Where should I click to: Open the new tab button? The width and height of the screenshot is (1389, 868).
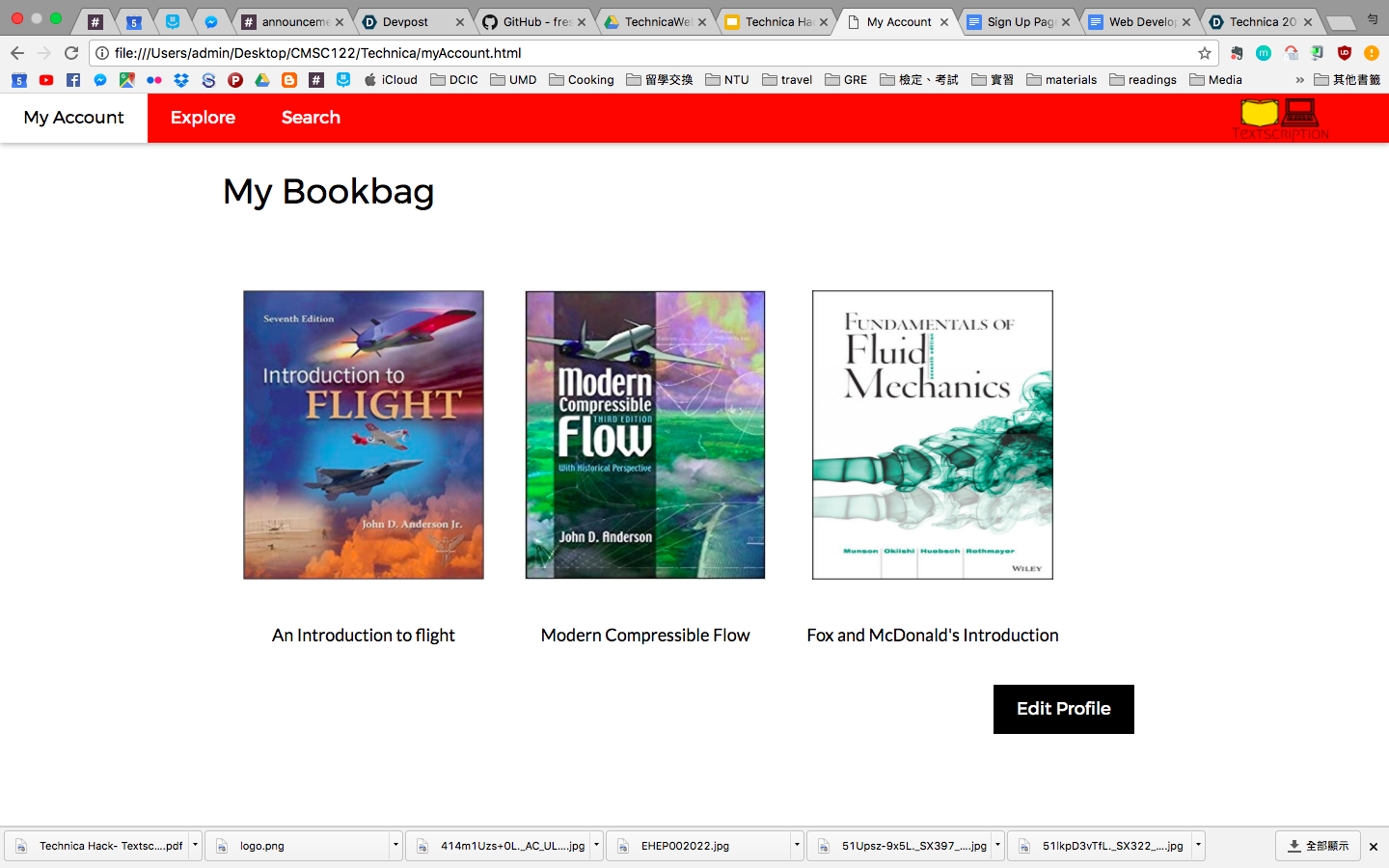(1341, 22)
